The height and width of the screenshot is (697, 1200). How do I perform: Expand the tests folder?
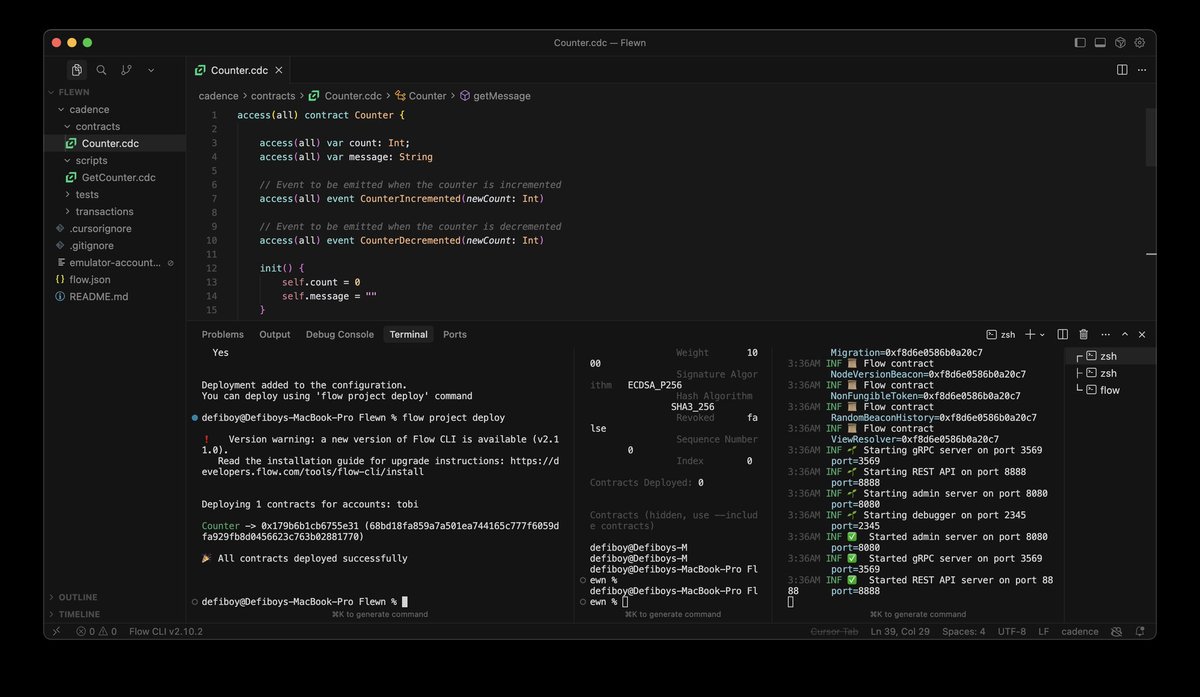pos(88,194)
